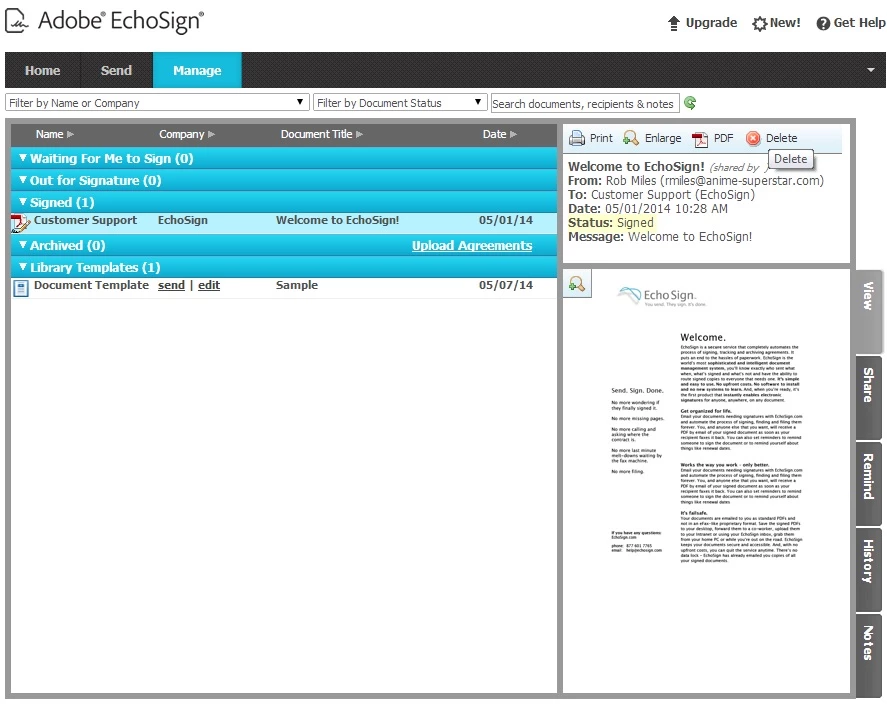This screenshot has height=704, width=887.
Task: Click the Upgrade arrow icon
Action: (673, 23)
